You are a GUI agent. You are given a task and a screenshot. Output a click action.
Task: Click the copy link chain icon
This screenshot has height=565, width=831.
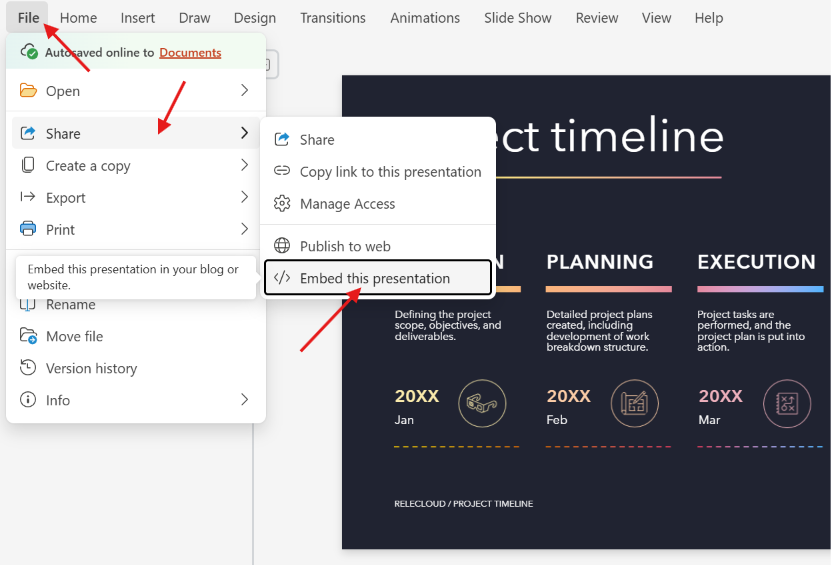pyautogui.click(x=282, y=171)
